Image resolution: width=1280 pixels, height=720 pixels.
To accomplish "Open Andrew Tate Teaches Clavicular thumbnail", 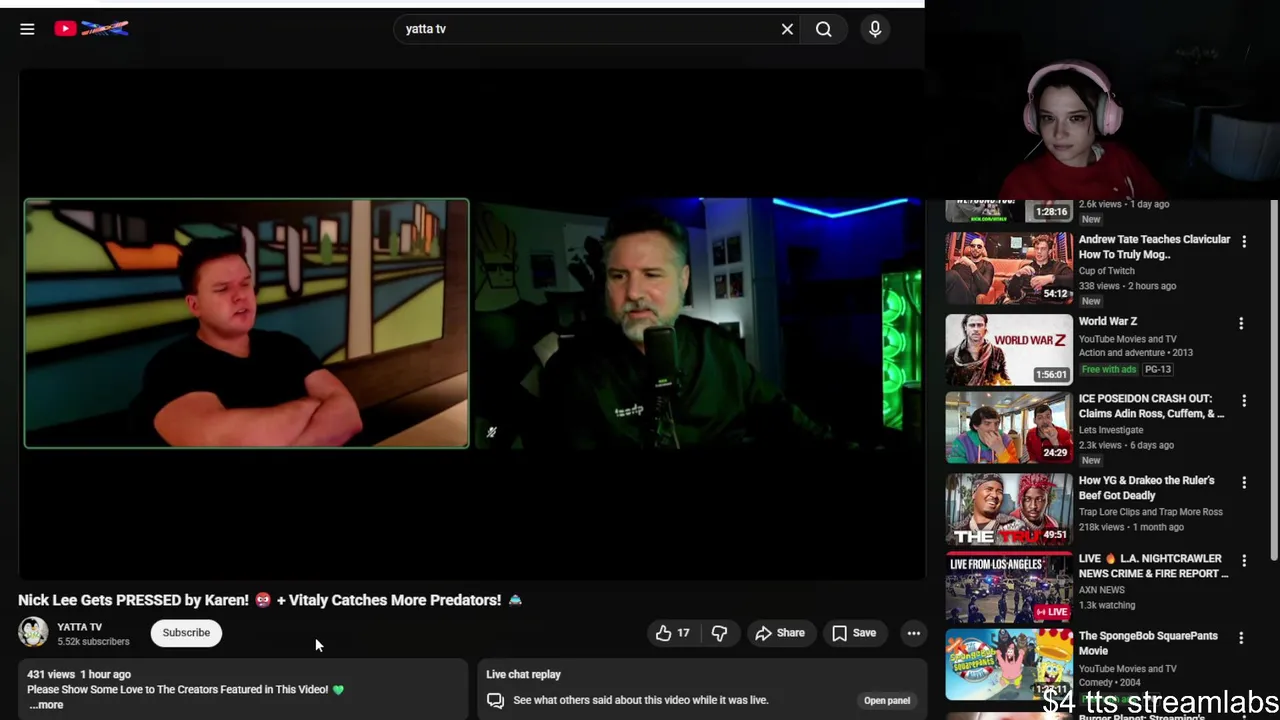I will pyautogui.click(x=1009, y=268).
